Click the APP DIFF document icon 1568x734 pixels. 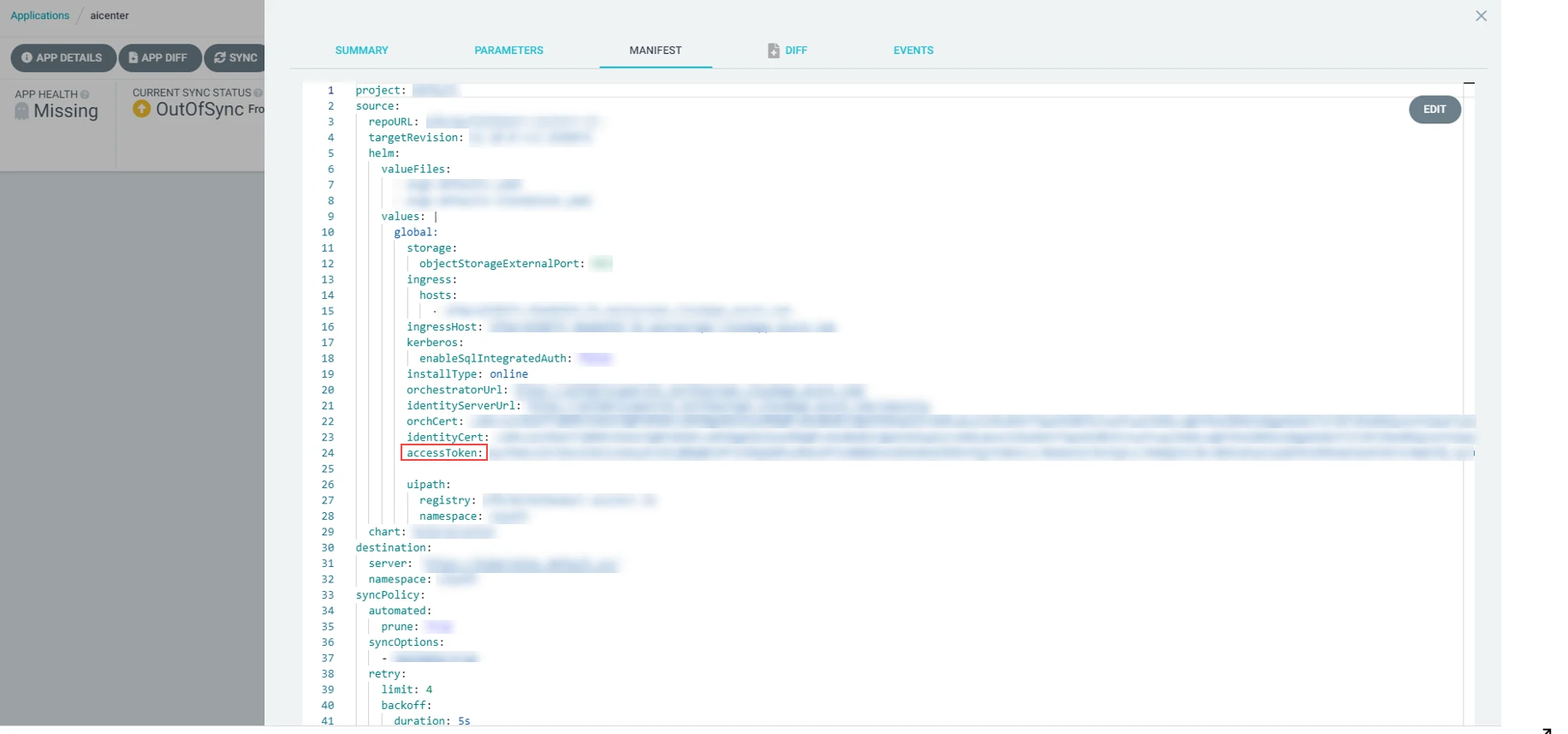(133, 57)
